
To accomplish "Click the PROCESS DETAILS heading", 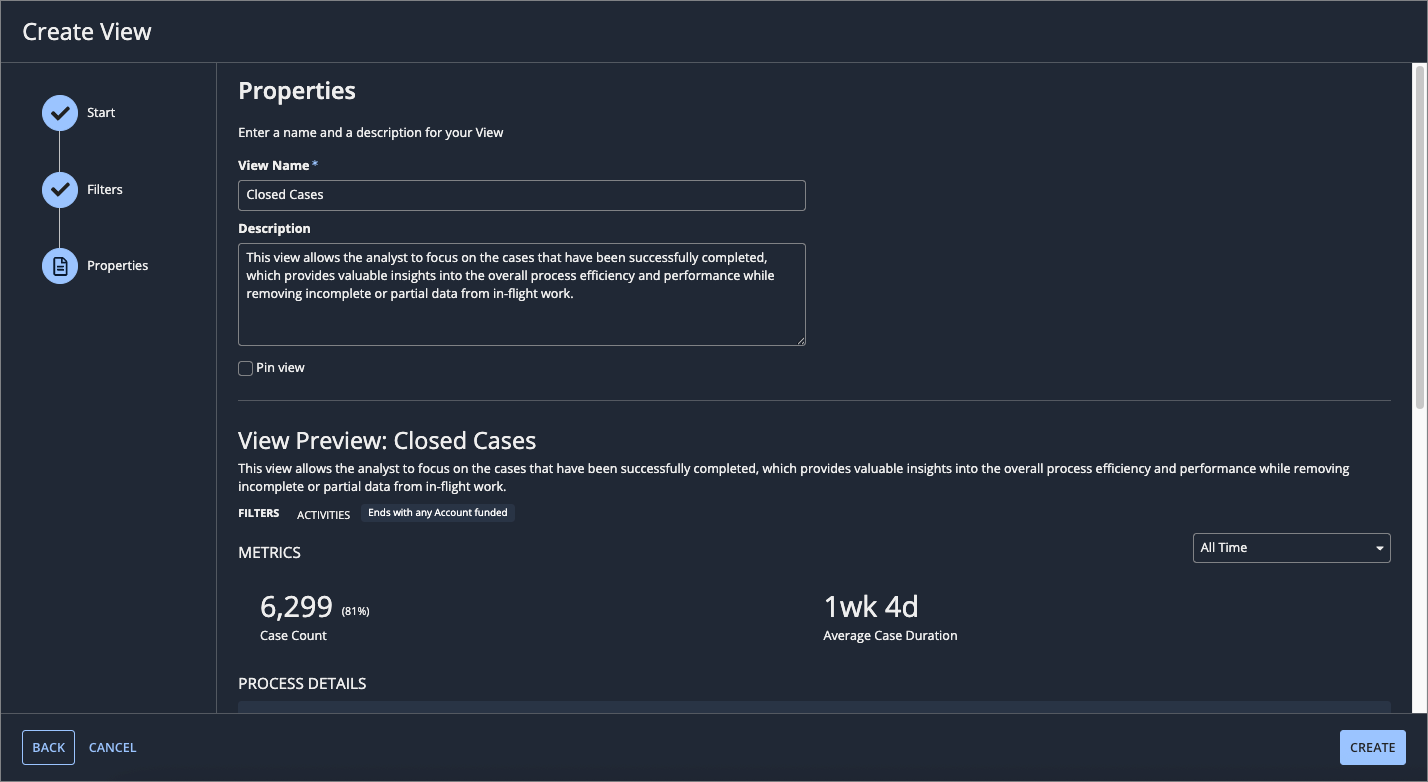I will pyautogui.click(x=302, y=684).
